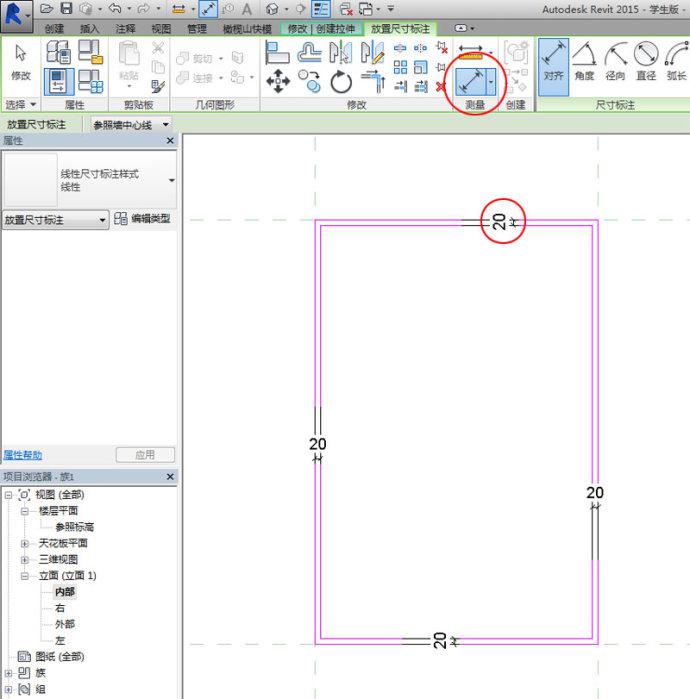Click the Rotate tool in Modify panel
The height and width of the screenshot is (699, 690).
(341, 82)
